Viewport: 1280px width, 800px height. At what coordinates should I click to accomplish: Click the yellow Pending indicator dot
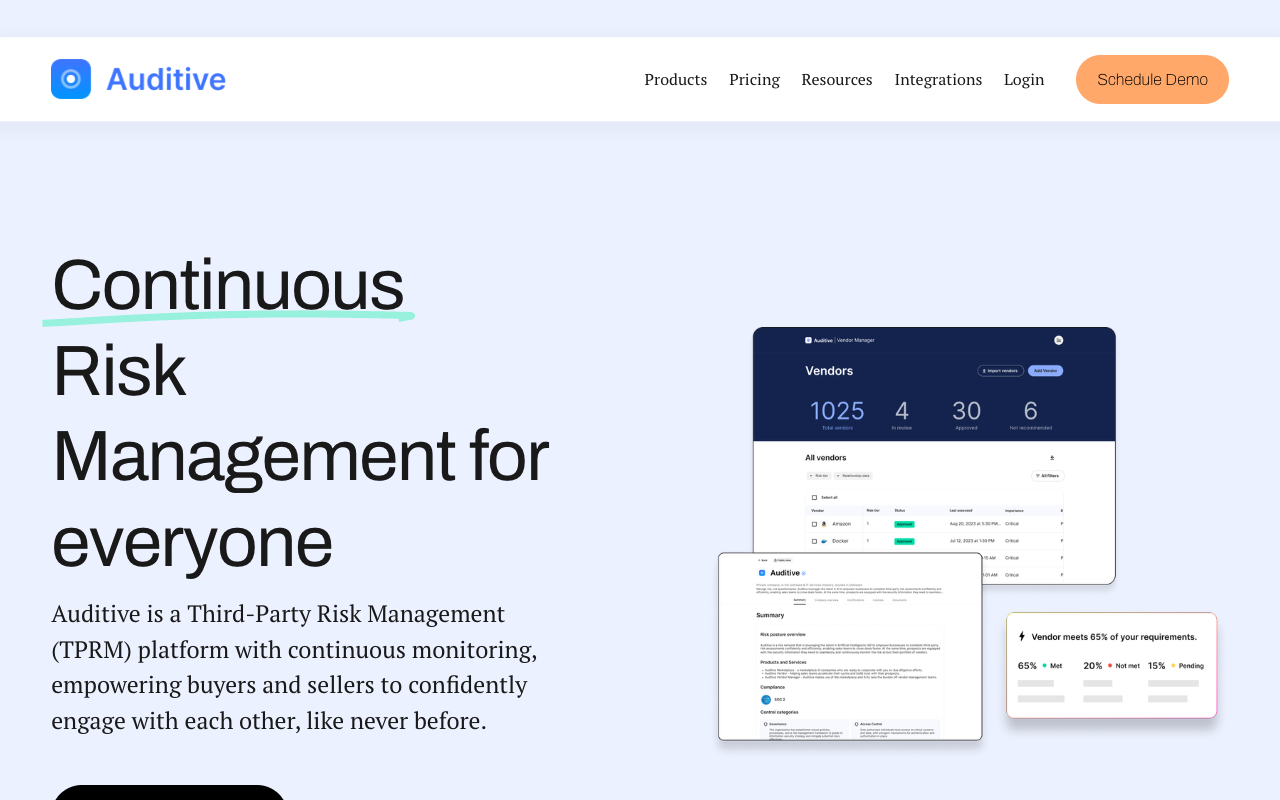(1173, 665)
